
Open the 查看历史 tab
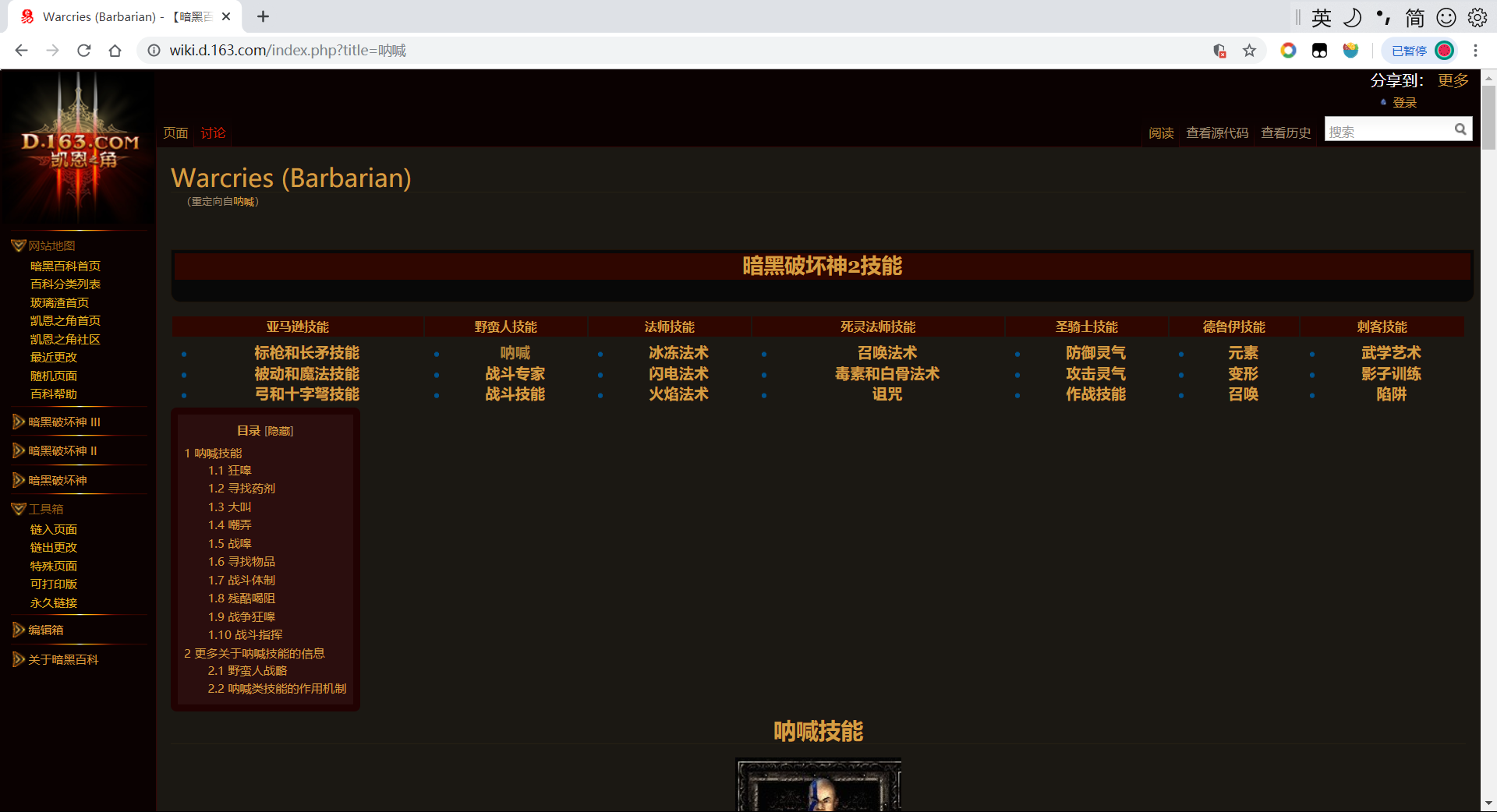pyautogui.click(x=1286, y=133)
